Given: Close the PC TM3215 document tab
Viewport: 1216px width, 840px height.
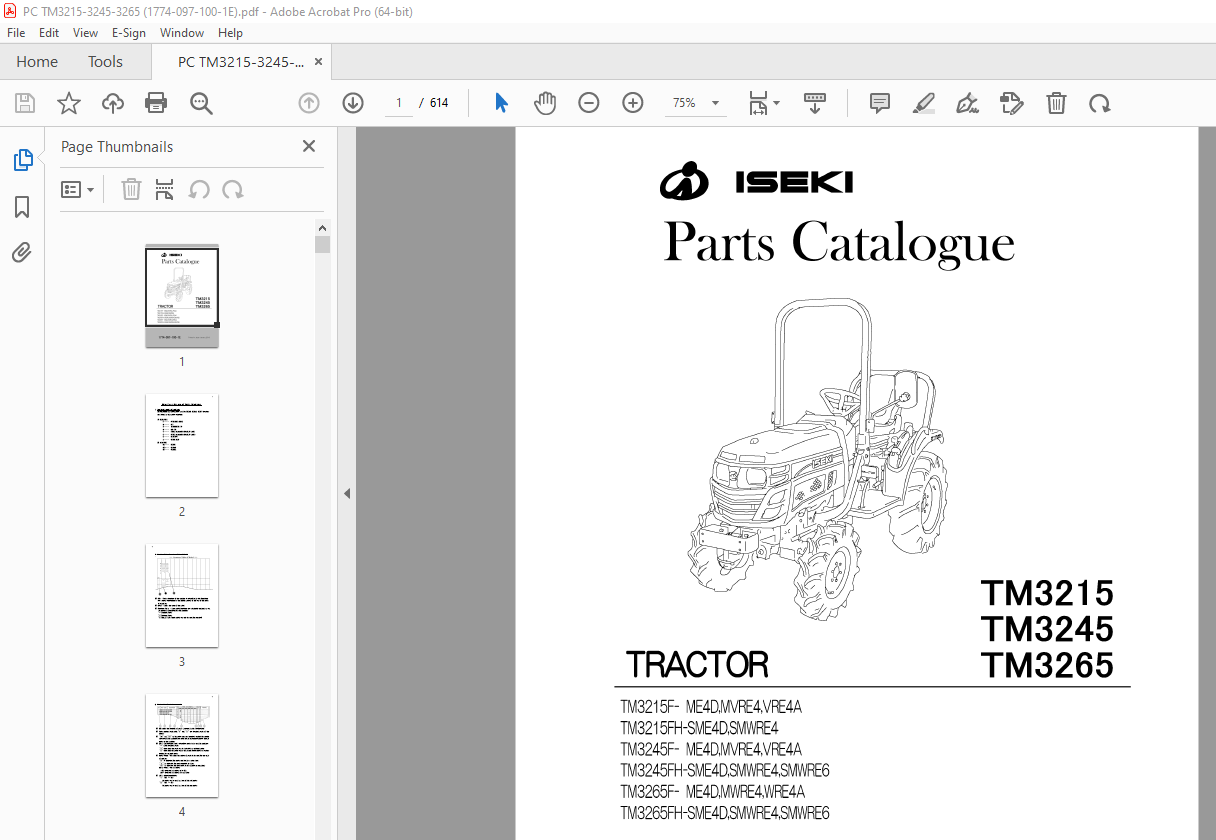Looking at the screenshot, I should pyautogui.click(x=319, y=62).
